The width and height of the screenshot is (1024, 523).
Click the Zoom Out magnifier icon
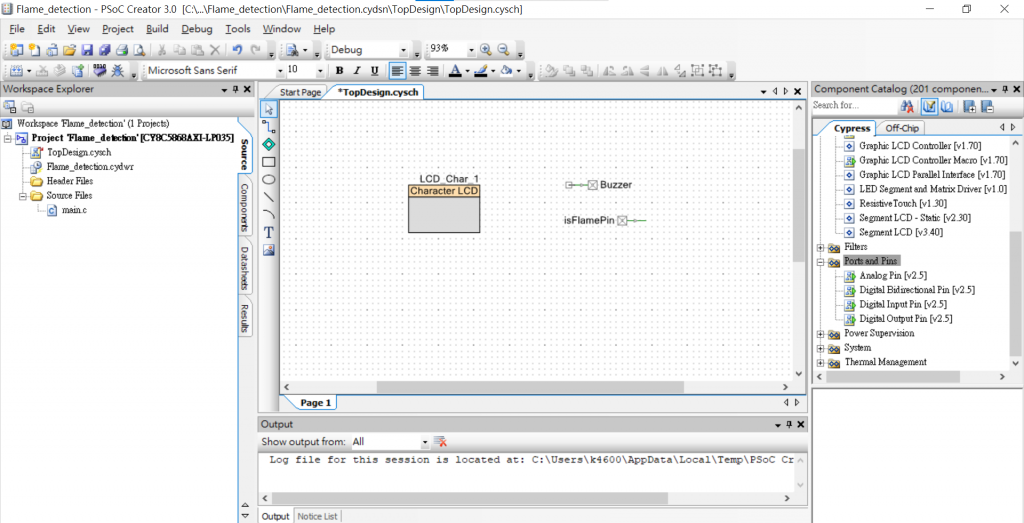coord(503,50)
